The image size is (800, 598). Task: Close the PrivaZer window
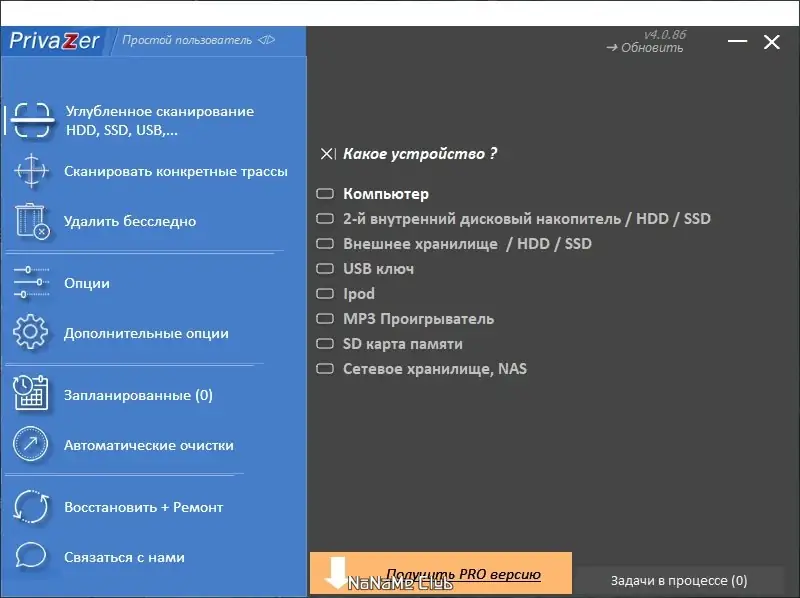[x=771, y=42]
